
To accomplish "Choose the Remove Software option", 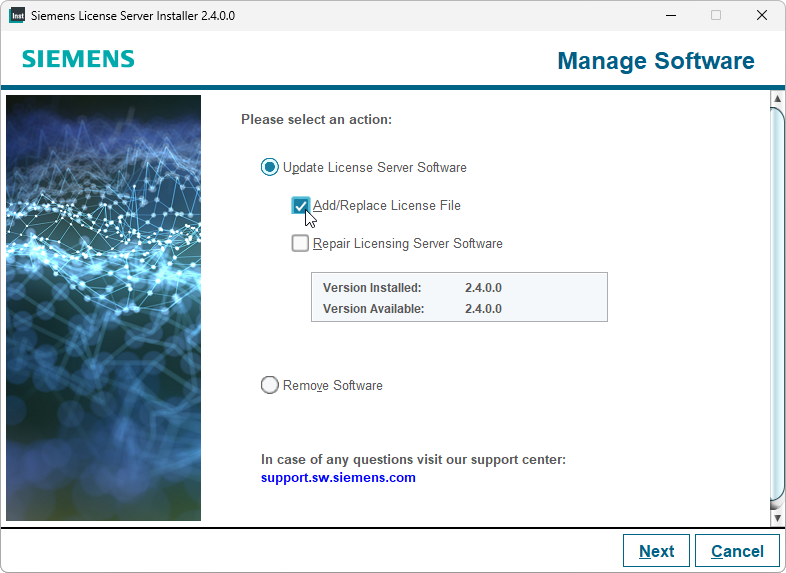I will tap(269, 385).
